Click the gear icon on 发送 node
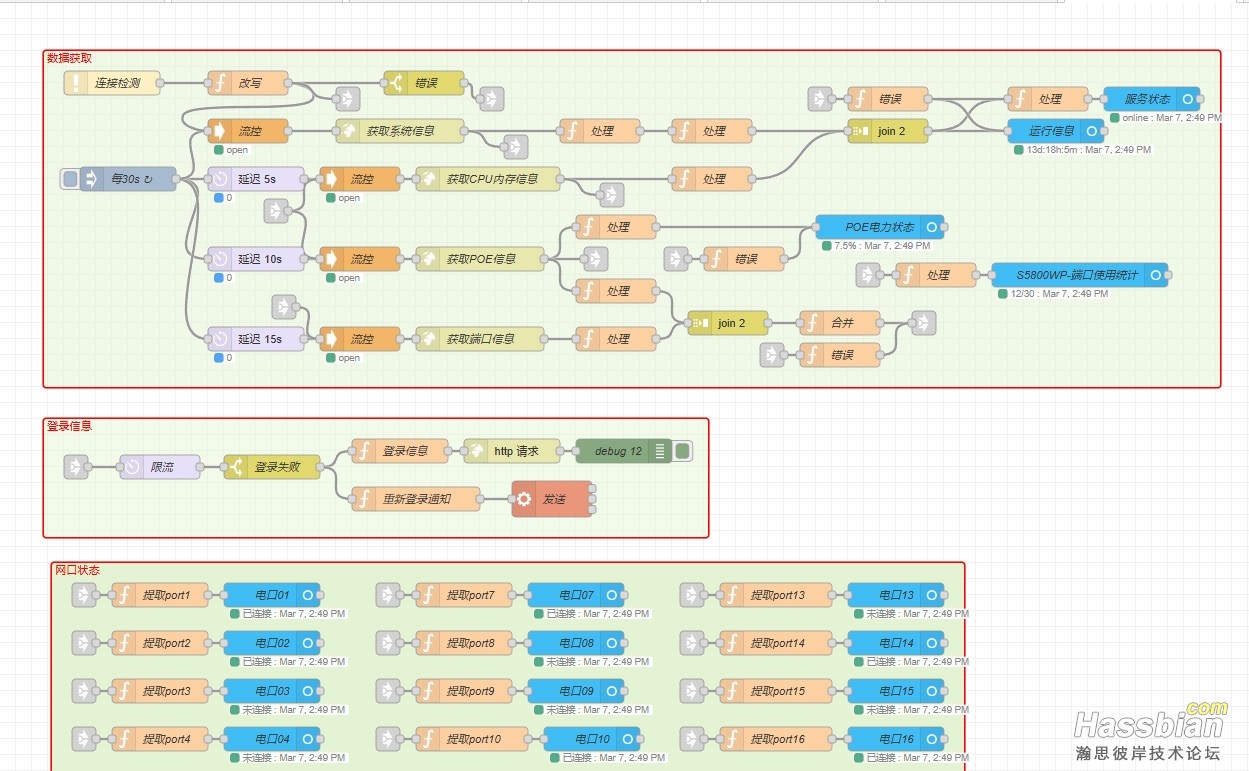Viewport: 1249px width, 771px height. (524, 499)
